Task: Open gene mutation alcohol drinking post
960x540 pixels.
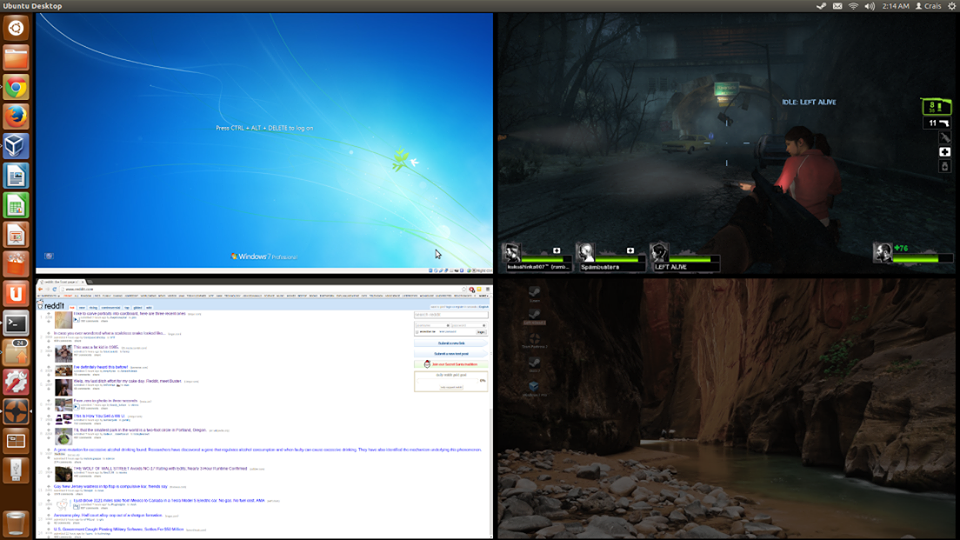Action: pyautogui.click(x=268, y=449)
